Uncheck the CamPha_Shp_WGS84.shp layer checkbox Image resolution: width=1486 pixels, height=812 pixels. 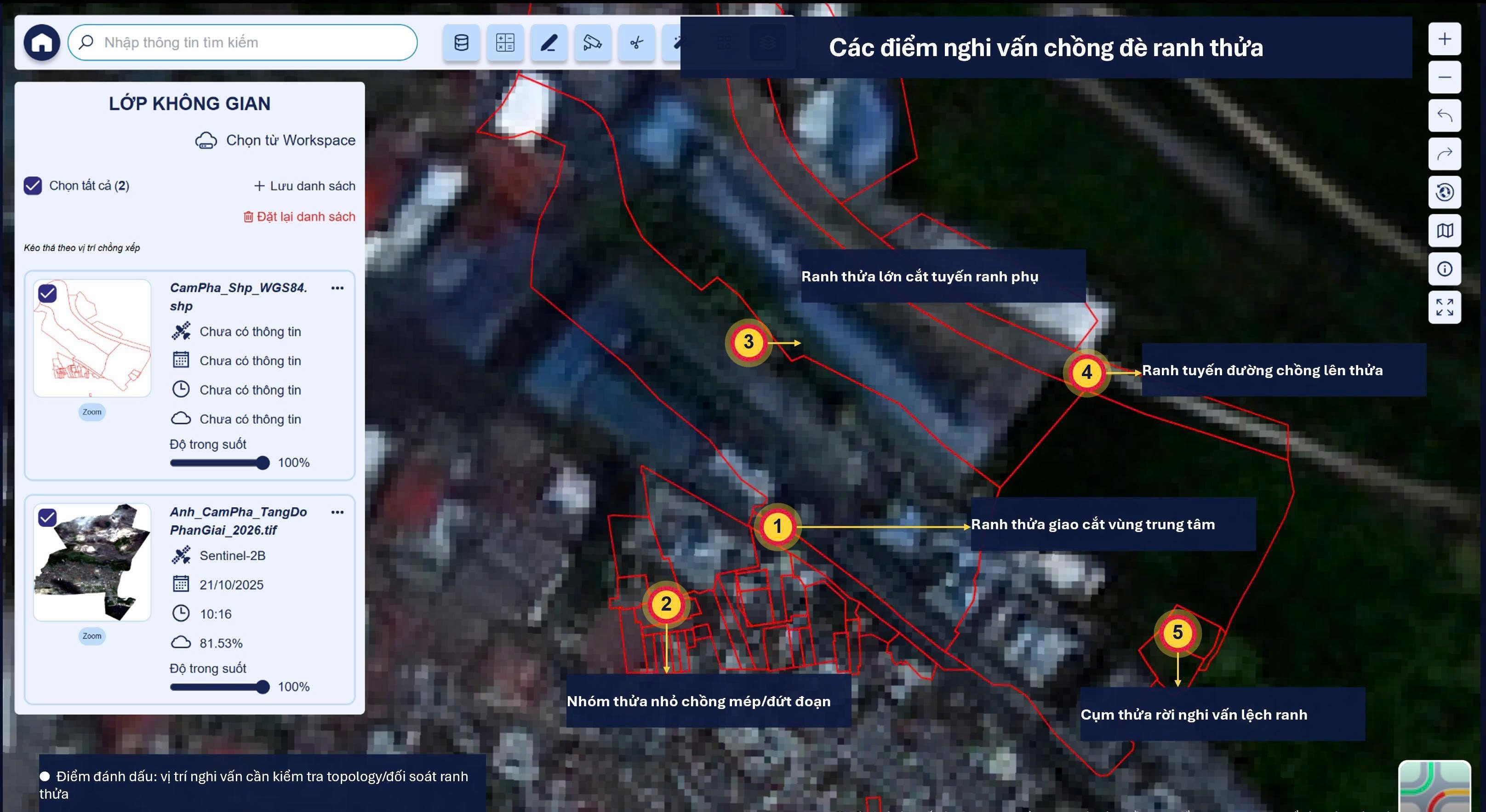click(x=47, y=293)
